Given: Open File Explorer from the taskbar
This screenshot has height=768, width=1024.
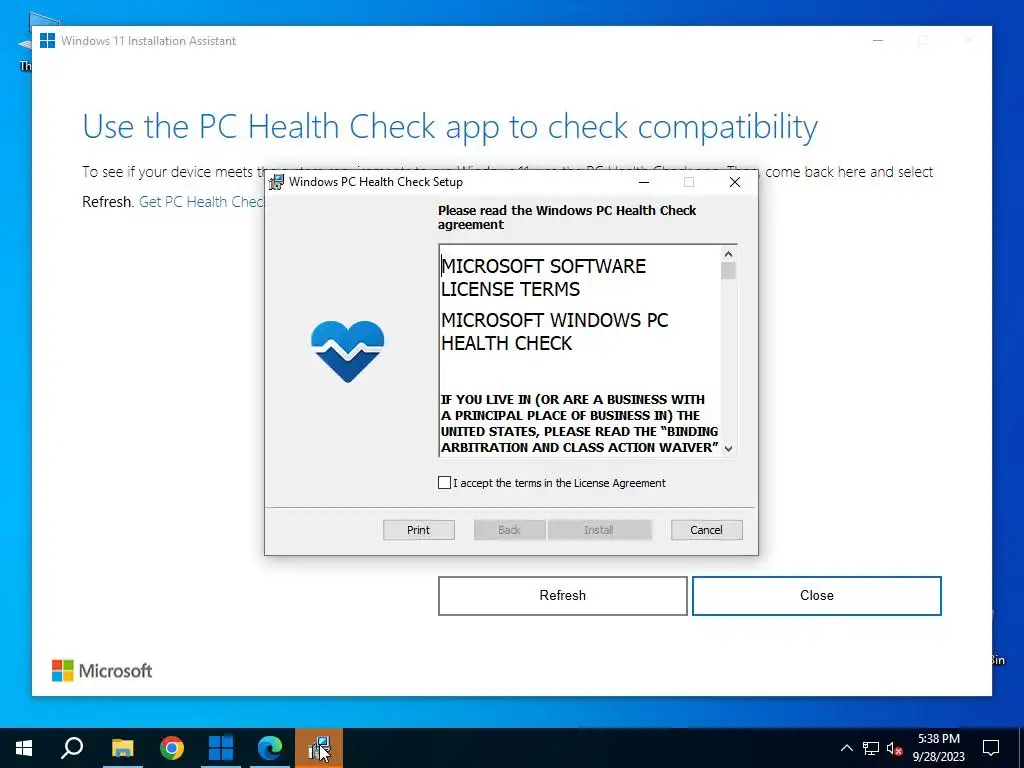Looking at the screenshot, I should tap(122, 748).
